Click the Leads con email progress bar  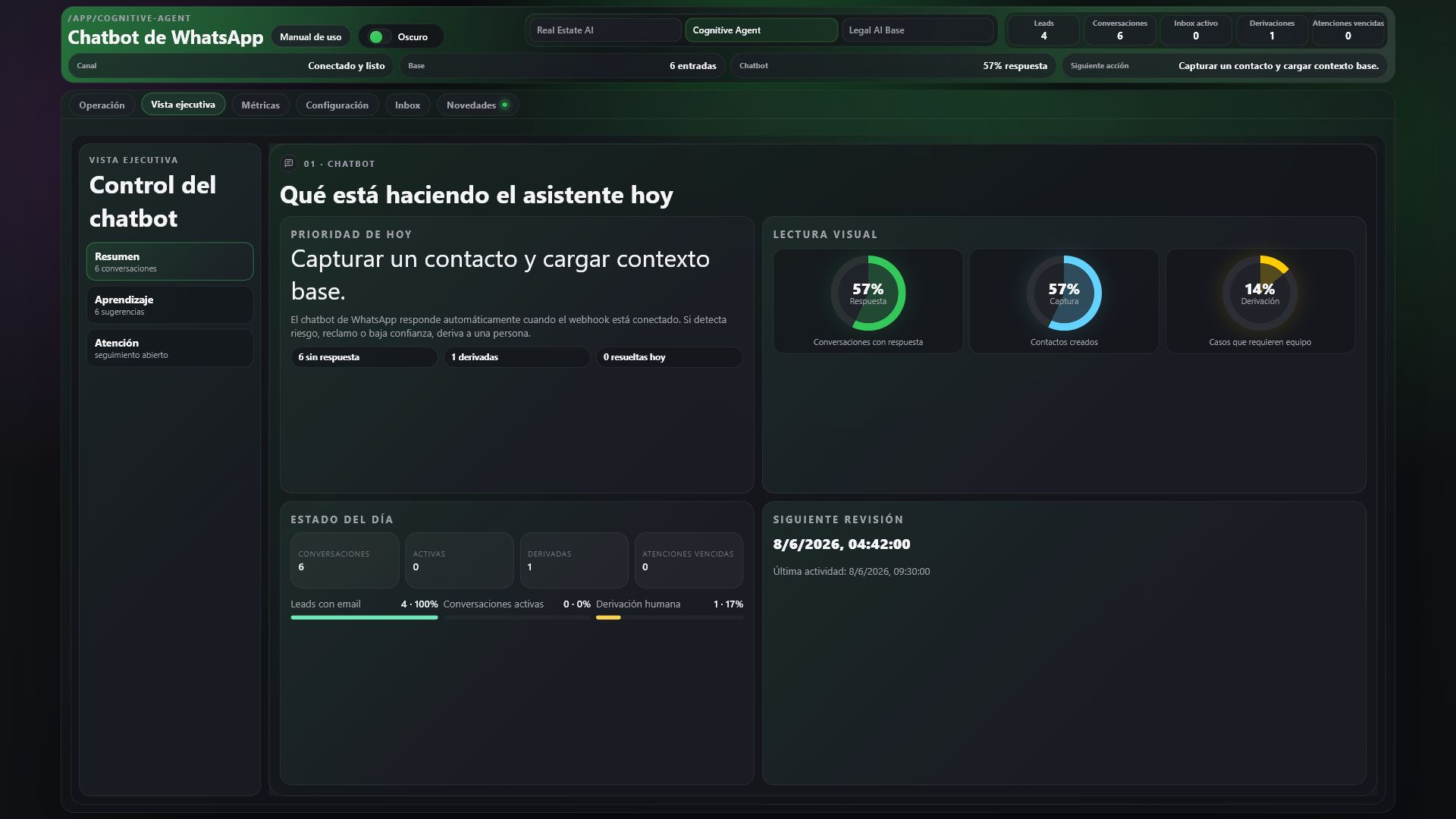click(364, 617)
